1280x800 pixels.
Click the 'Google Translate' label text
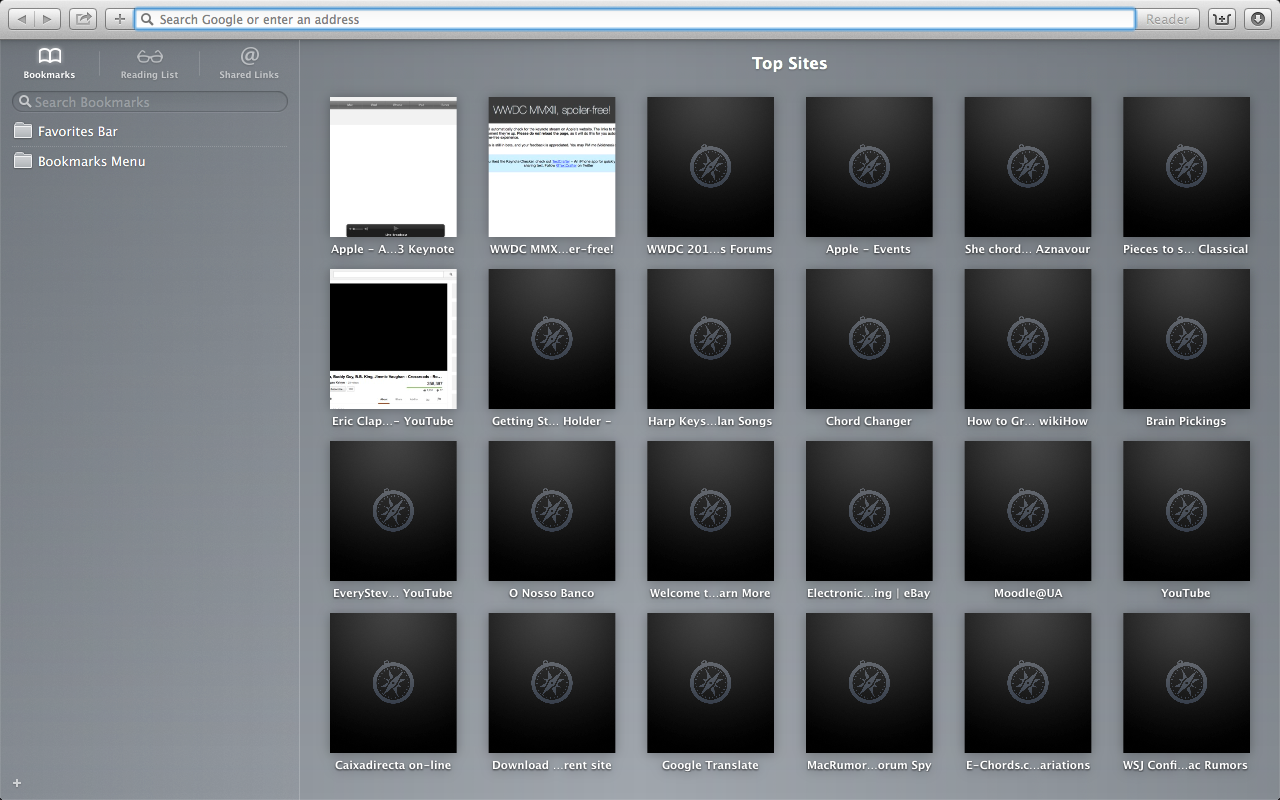[x=710, y=765]
